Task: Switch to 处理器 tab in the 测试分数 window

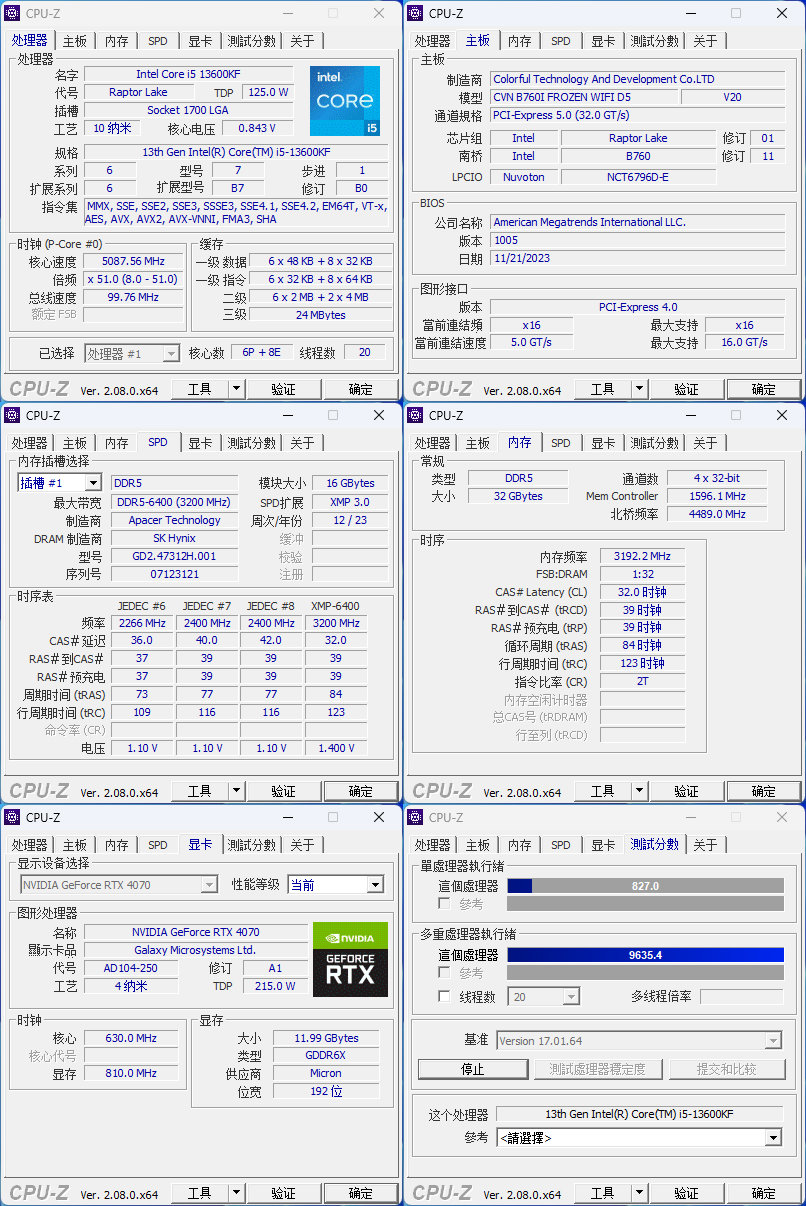Action: (x=432, y=845)
